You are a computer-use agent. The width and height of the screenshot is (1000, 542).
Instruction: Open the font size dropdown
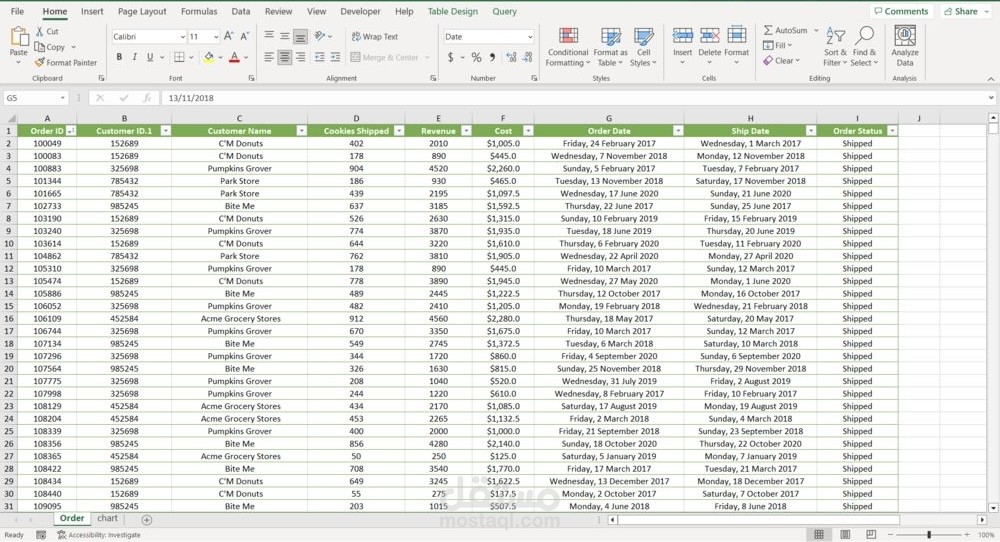(x=216, y=37)
